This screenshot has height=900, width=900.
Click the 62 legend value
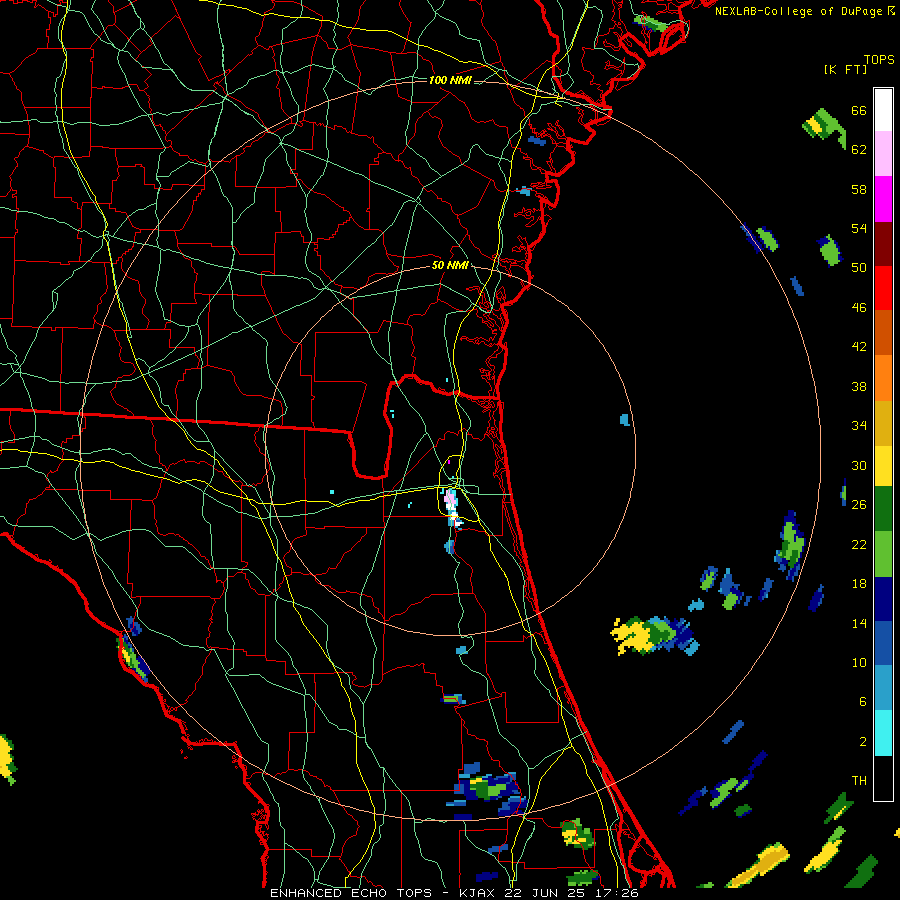pyautogui.click(x=859, y=150)
